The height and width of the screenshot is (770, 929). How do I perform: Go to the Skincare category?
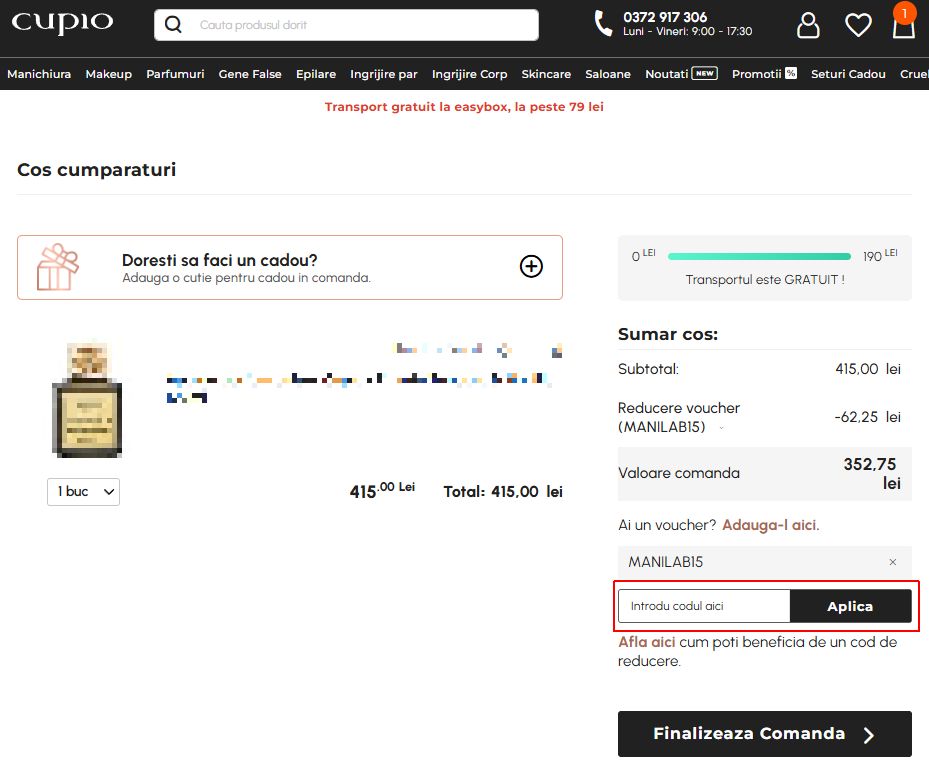[546, 74]
